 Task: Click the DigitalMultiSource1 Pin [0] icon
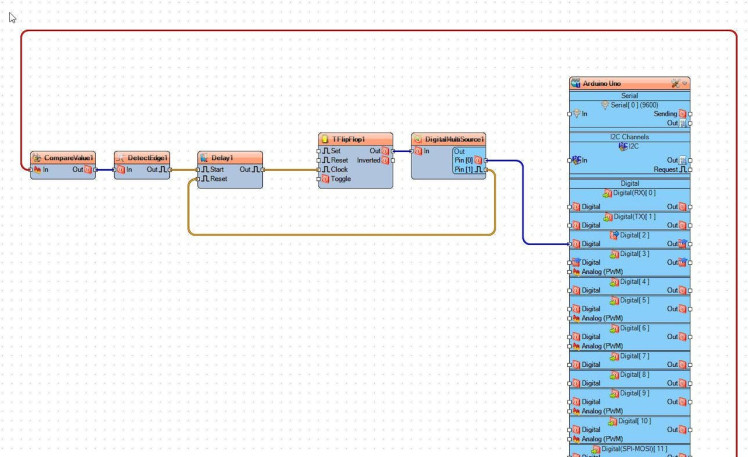478,160
